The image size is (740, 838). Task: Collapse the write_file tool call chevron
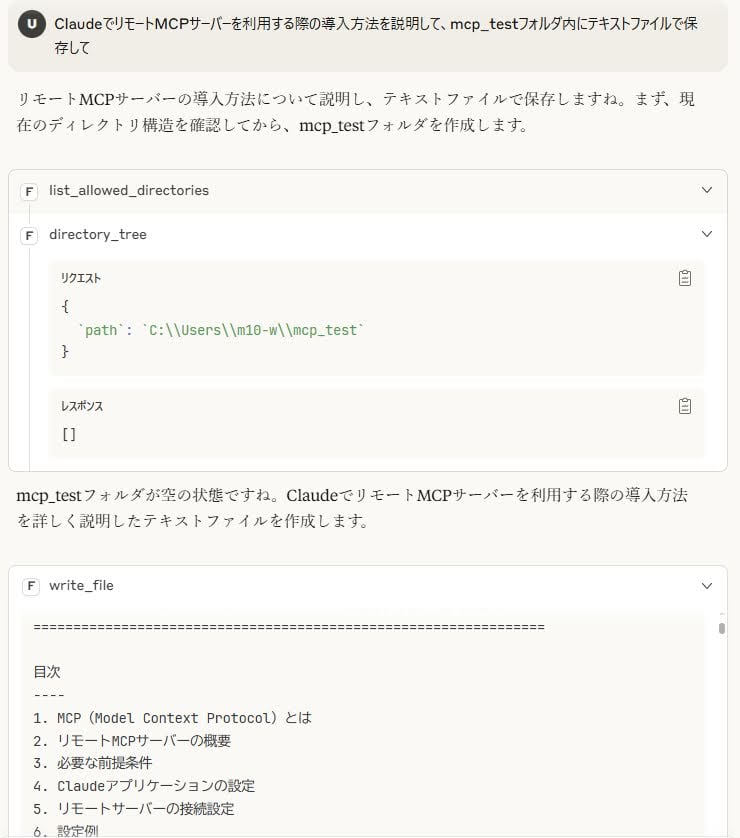click(707, 586)
